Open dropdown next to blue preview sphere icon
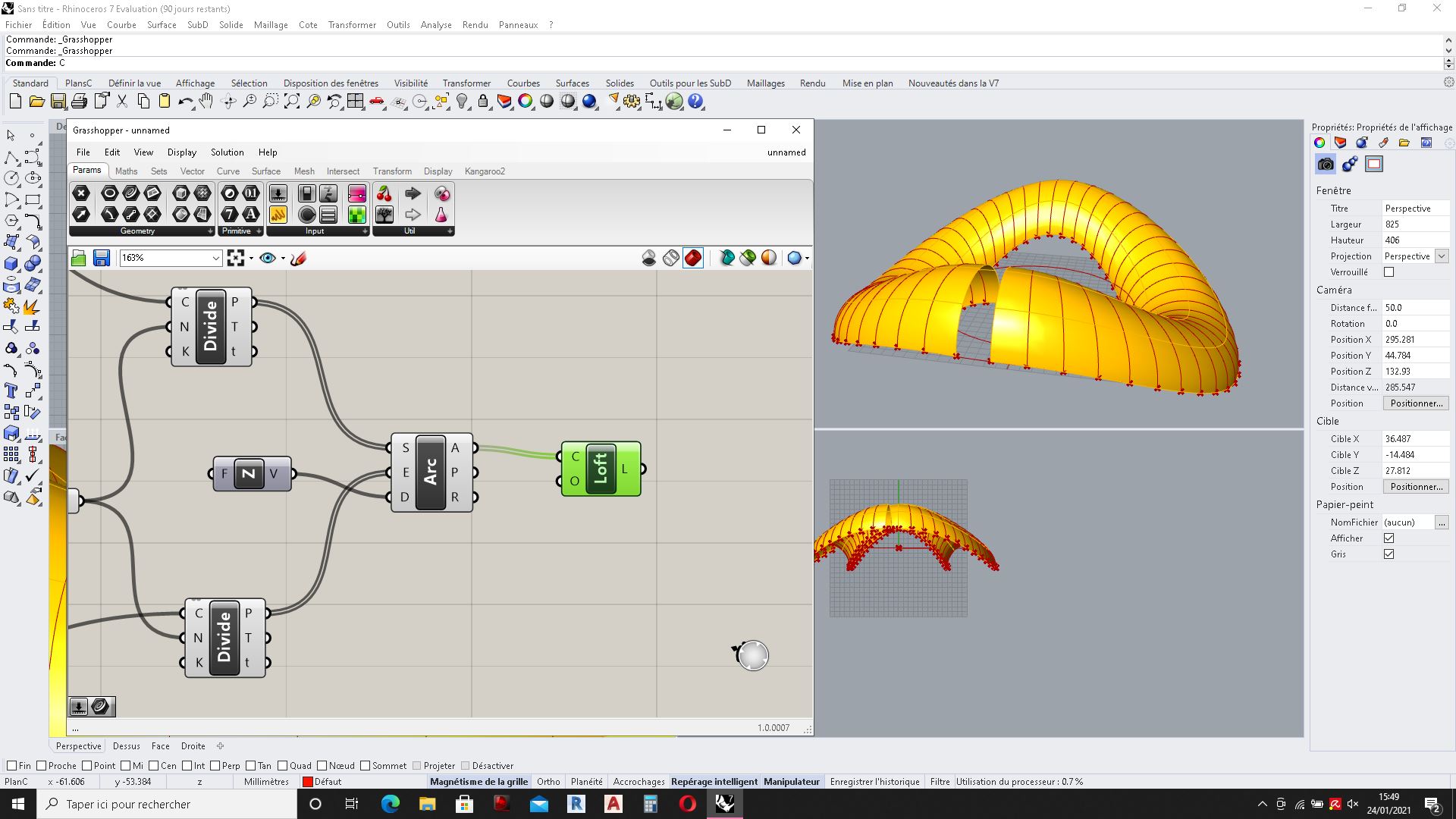1456x819 pixels. tap(807, 259)
